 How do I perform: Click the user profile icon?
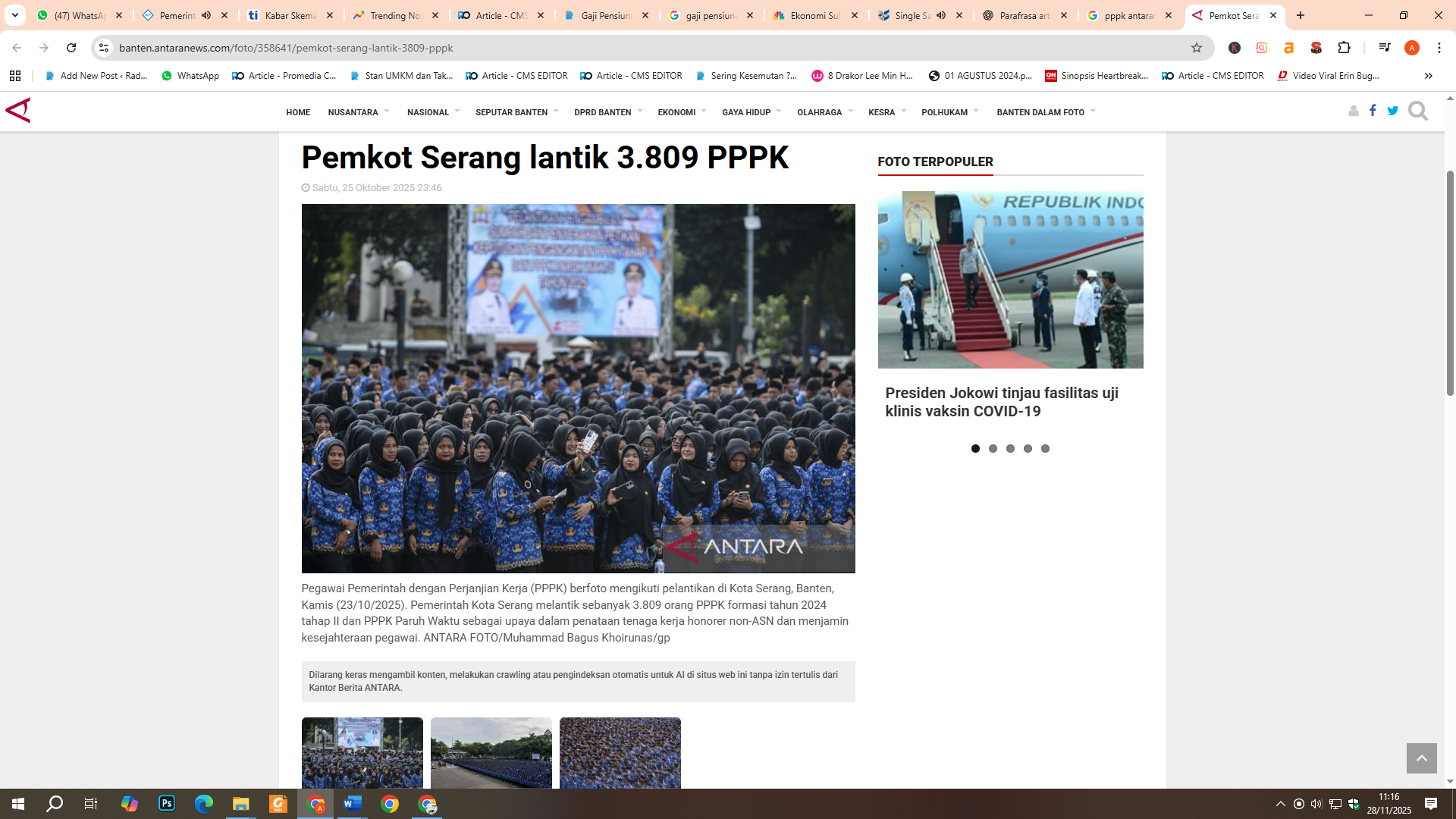pyautogui.click(x=1353, y=111)
